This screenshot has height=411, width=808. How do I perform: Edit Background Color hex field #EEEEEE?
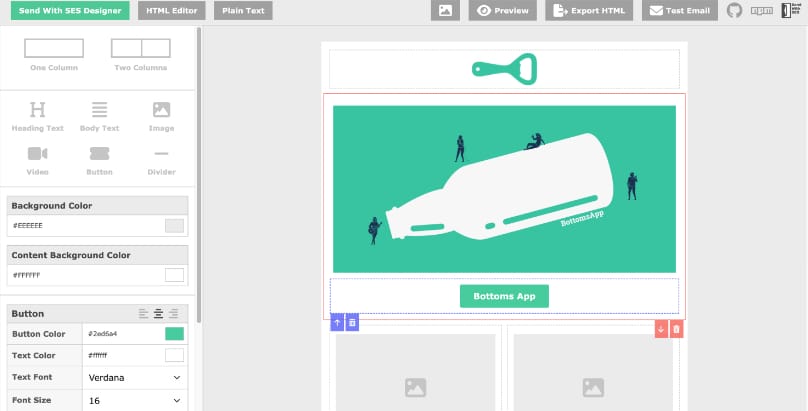click(x=85, y=226)
